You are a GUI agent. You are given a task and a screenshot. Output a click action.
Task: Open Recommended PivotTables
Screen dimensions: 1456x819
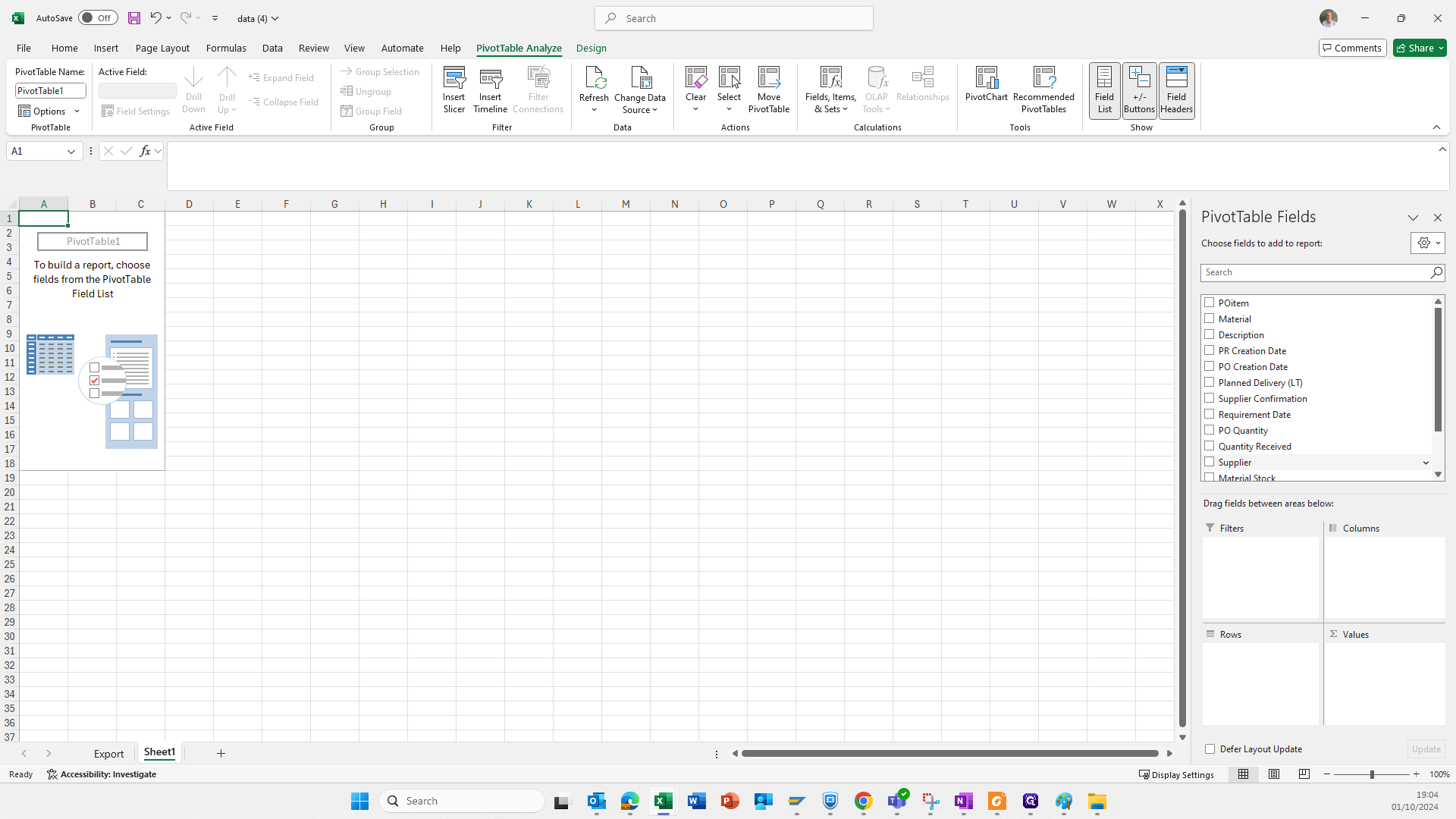click(x=1043, y=89)
